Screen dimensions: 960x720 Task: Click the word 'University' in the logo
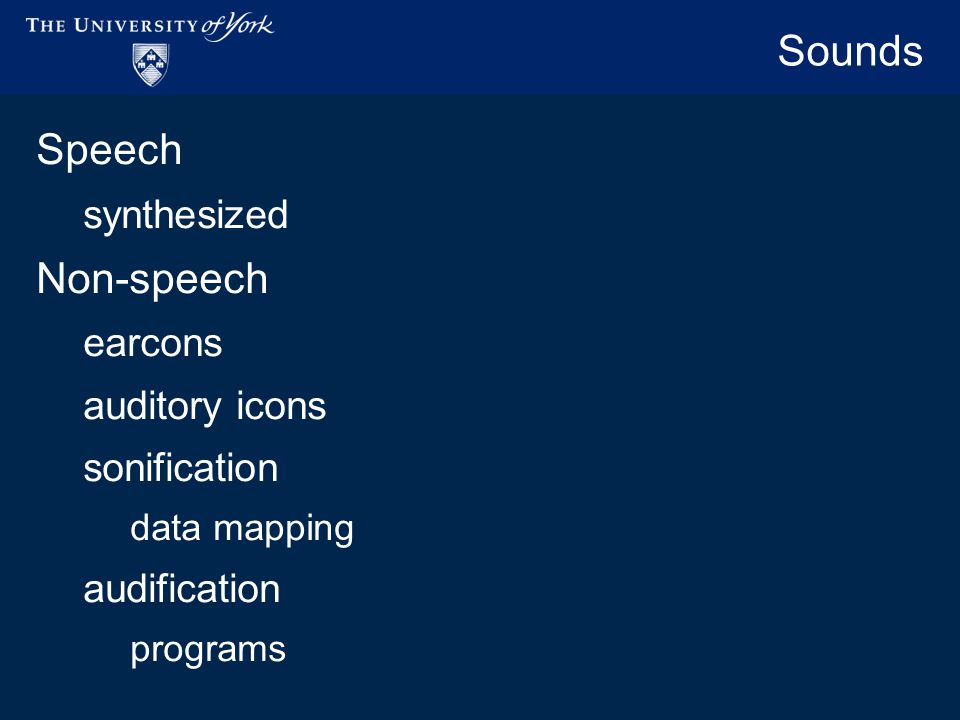[135, 26]
